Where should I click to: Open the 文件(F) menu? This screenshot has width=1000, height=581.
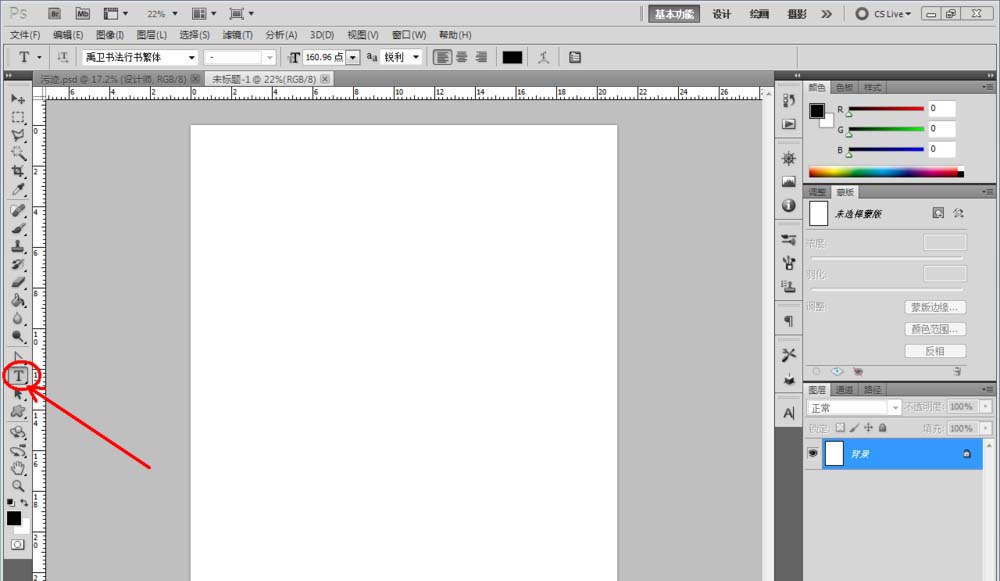coord(25,35)
